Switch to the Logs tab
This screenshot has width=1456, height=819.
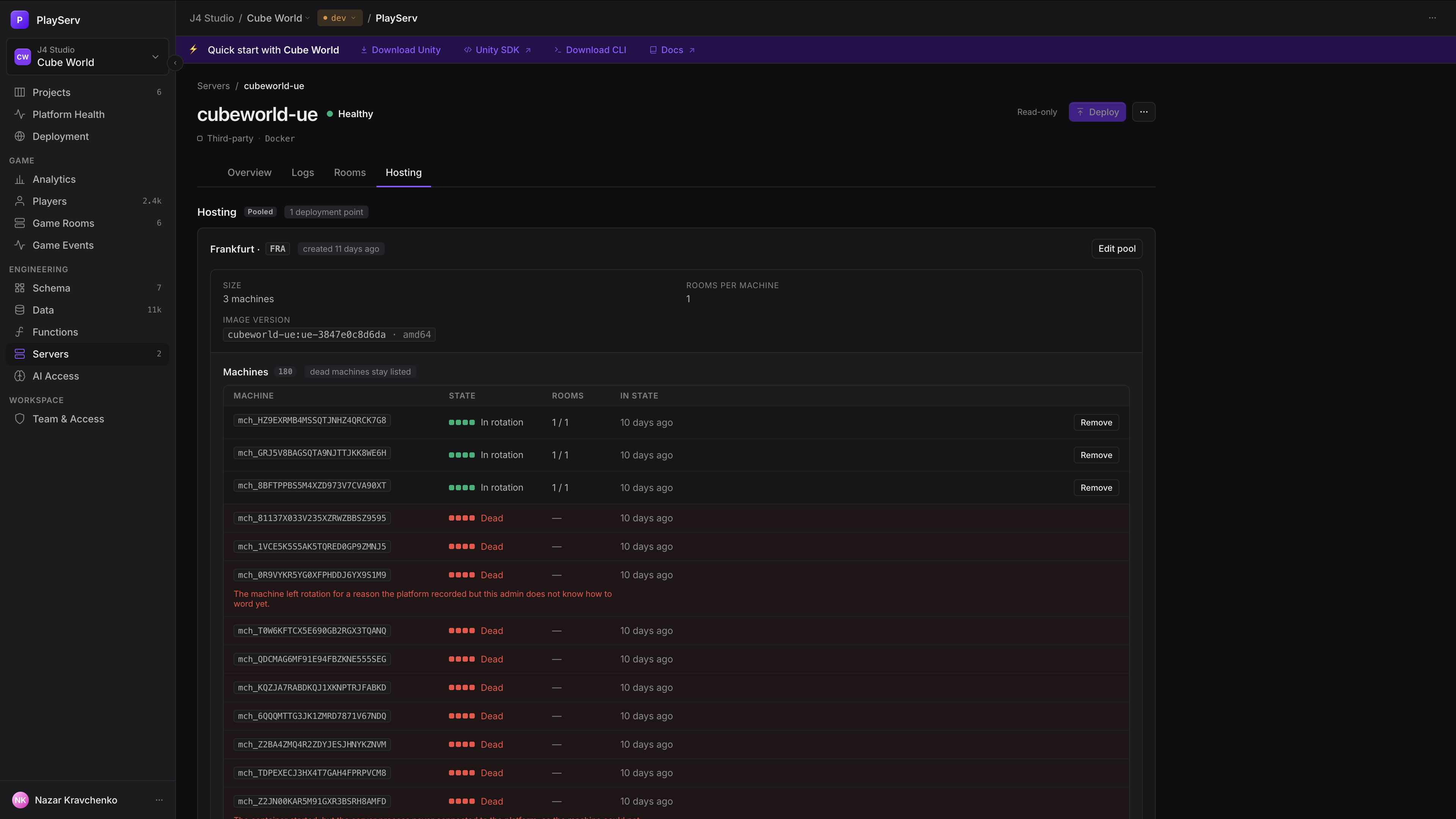(x=303, y=173)
